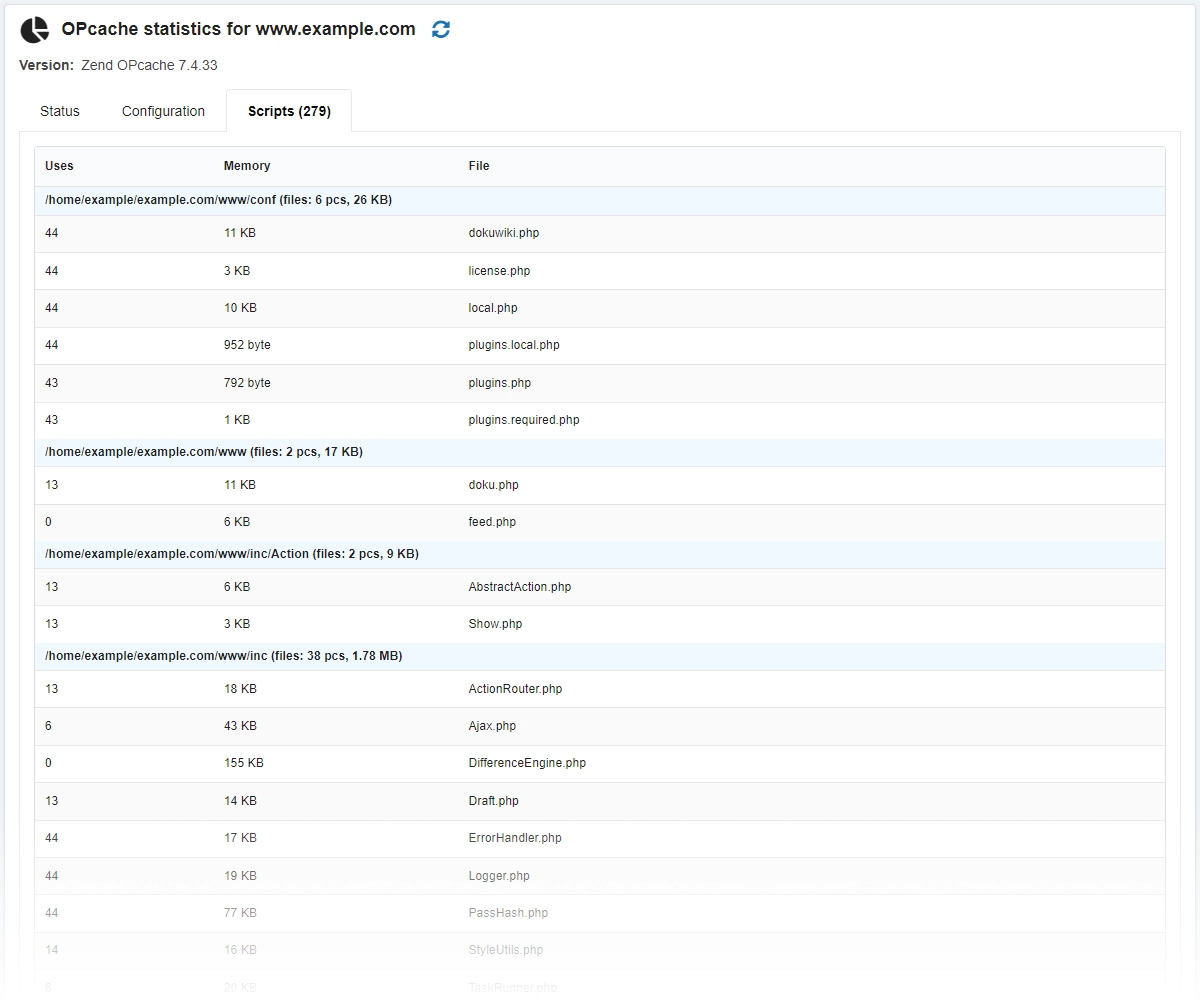Click the OPcache pie chart icon
This screenshot has width=1200, height=1000.
click(35, 30)
